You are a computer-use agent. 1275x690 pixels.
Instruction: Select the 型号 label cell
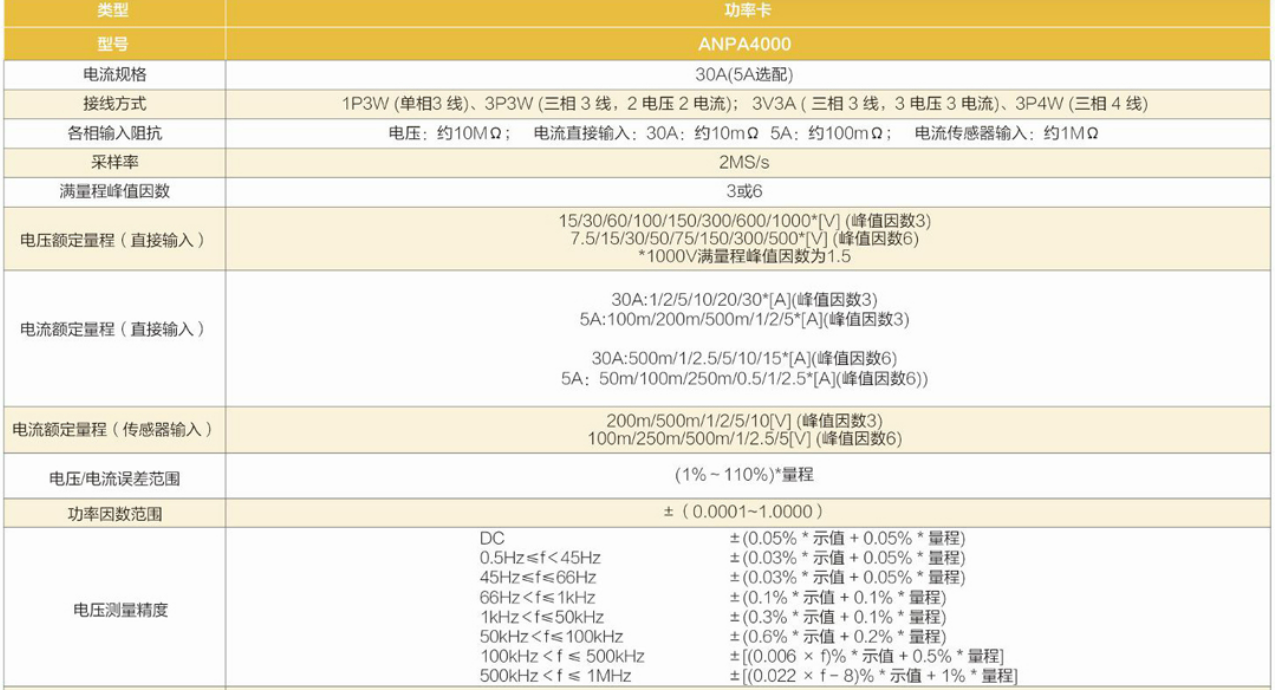click(113, 44)
